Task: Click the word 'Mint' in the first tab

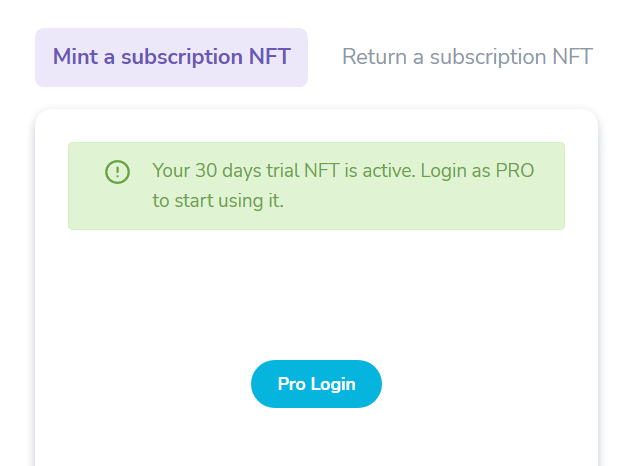Action: 75,57
